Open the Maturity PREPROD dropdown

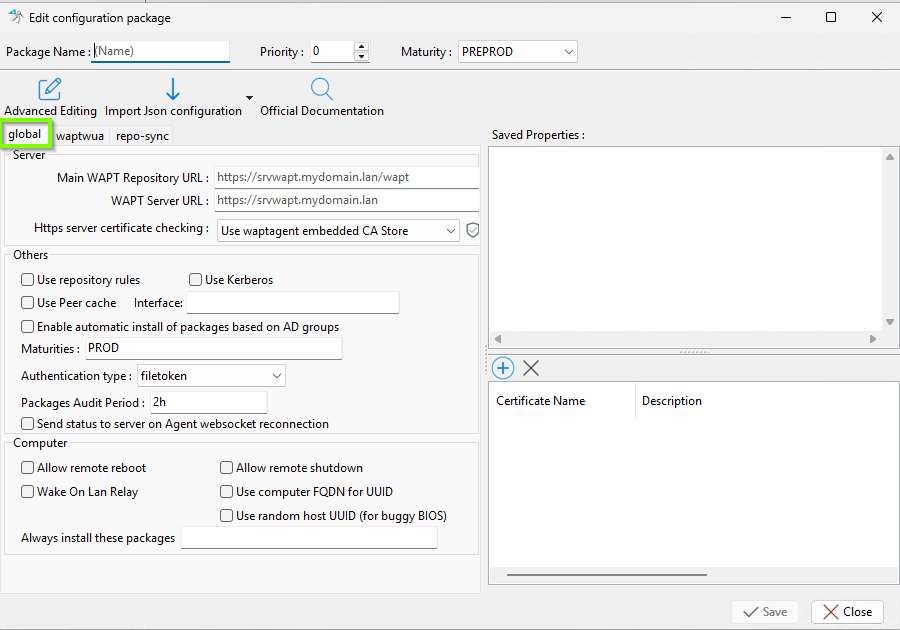pos(517,52)
